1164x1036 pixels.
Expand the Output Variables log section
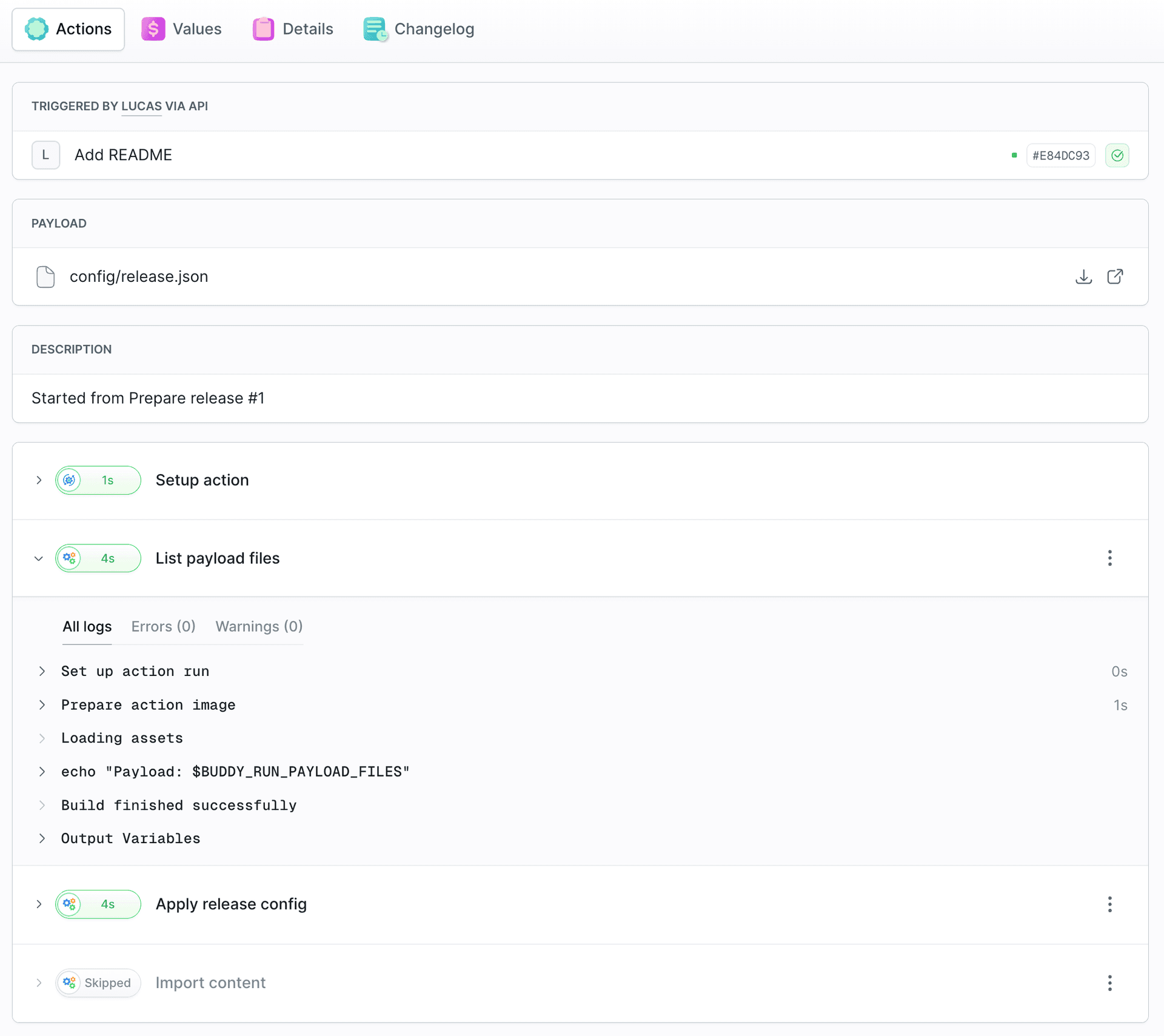click(42, 839)
